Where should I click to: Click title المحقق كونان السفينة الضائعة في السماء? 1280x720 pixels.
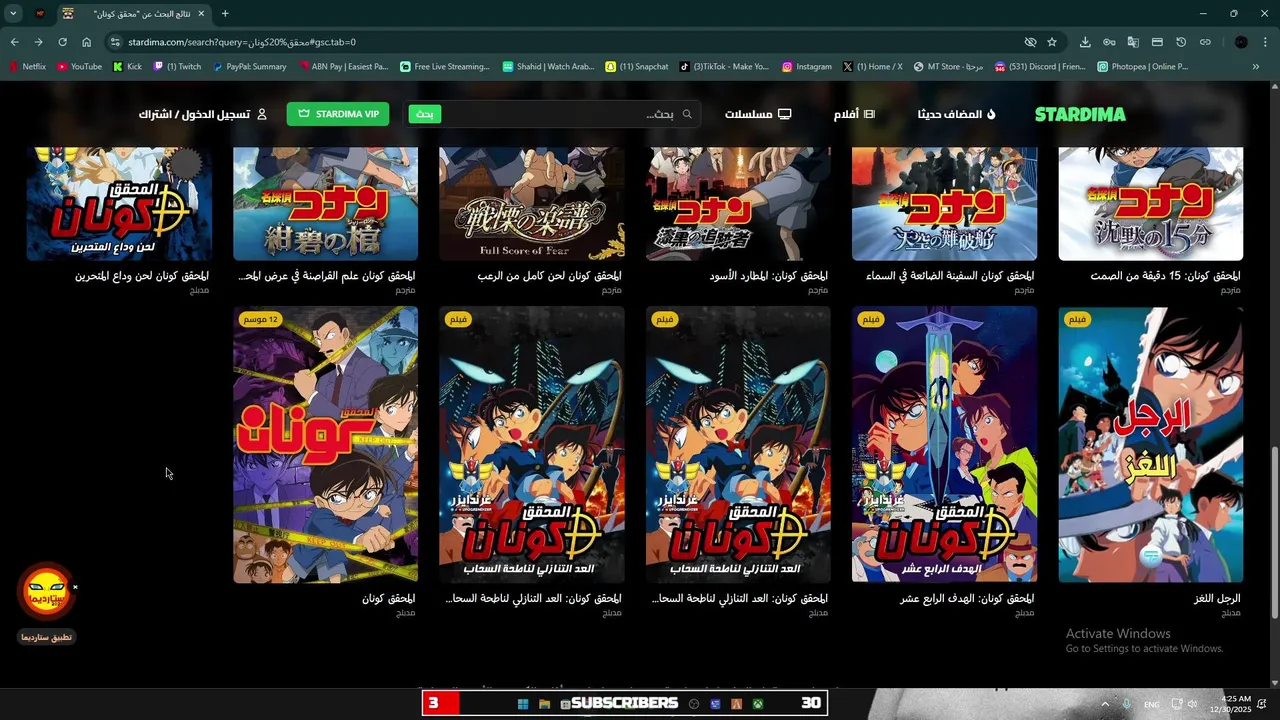pos(950,276)
